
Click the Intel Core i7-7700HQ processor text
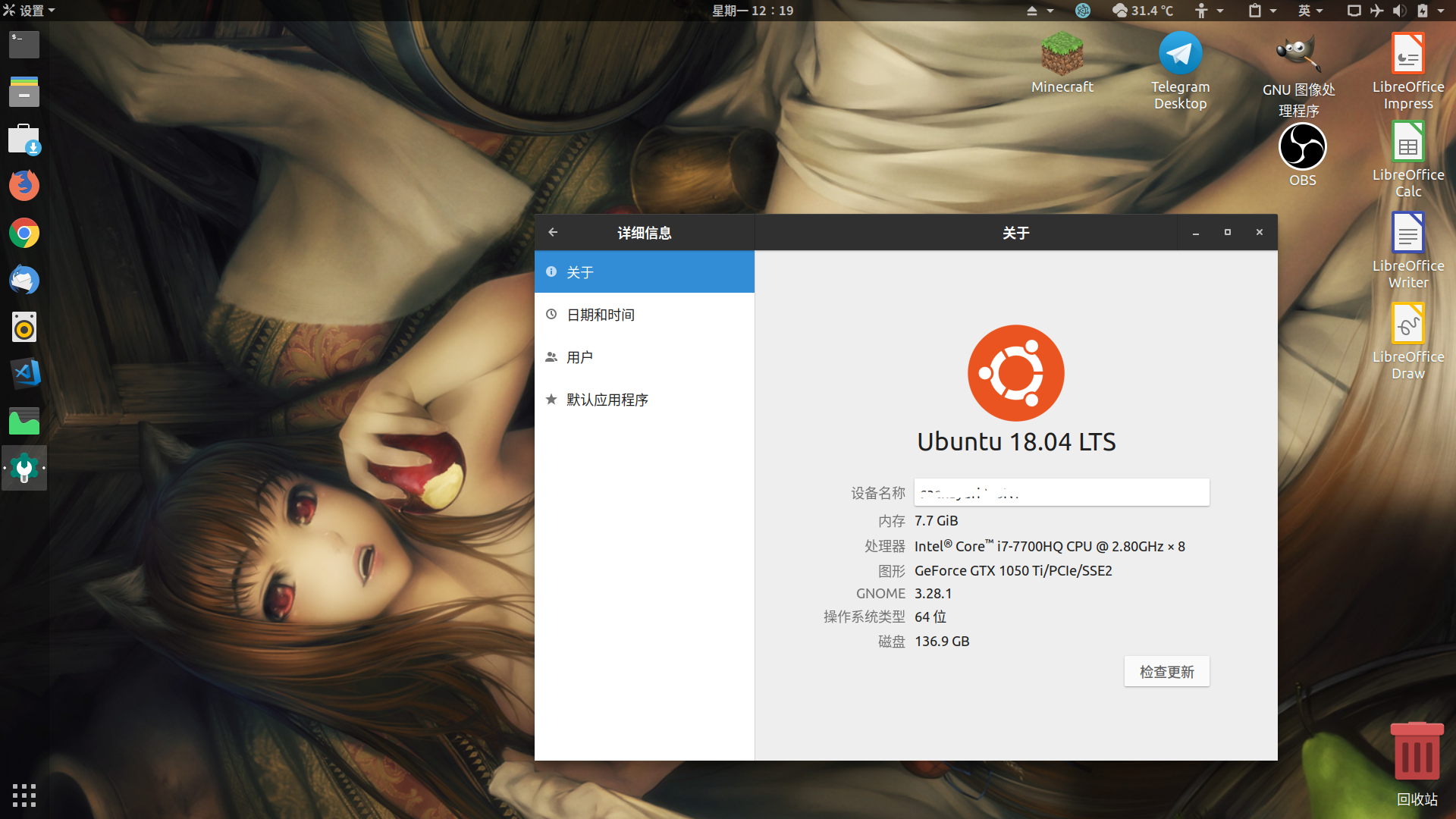point(1050,546)
